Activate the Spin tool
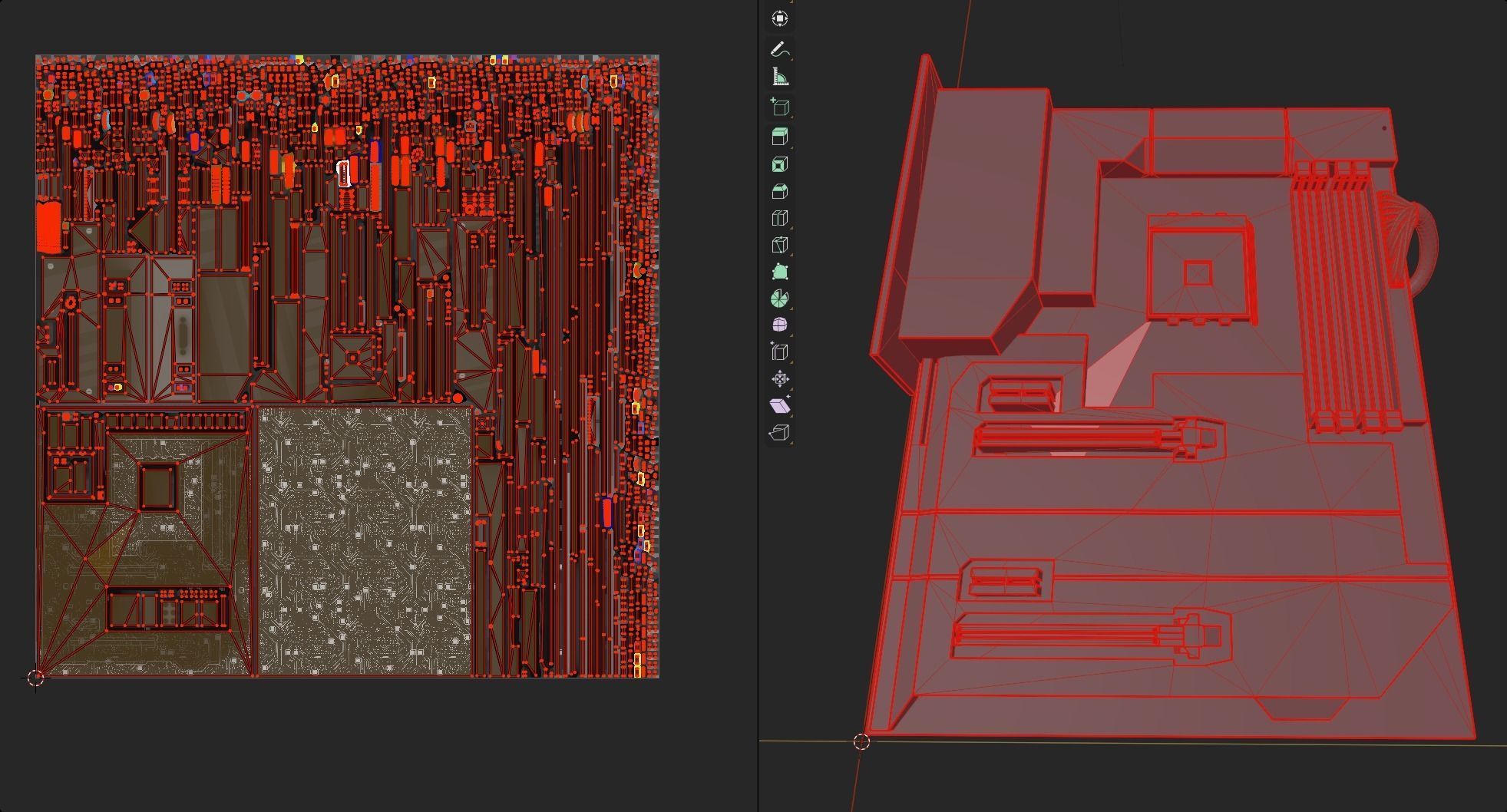The height and width of the screenshot is (812, 1507). 779,299
